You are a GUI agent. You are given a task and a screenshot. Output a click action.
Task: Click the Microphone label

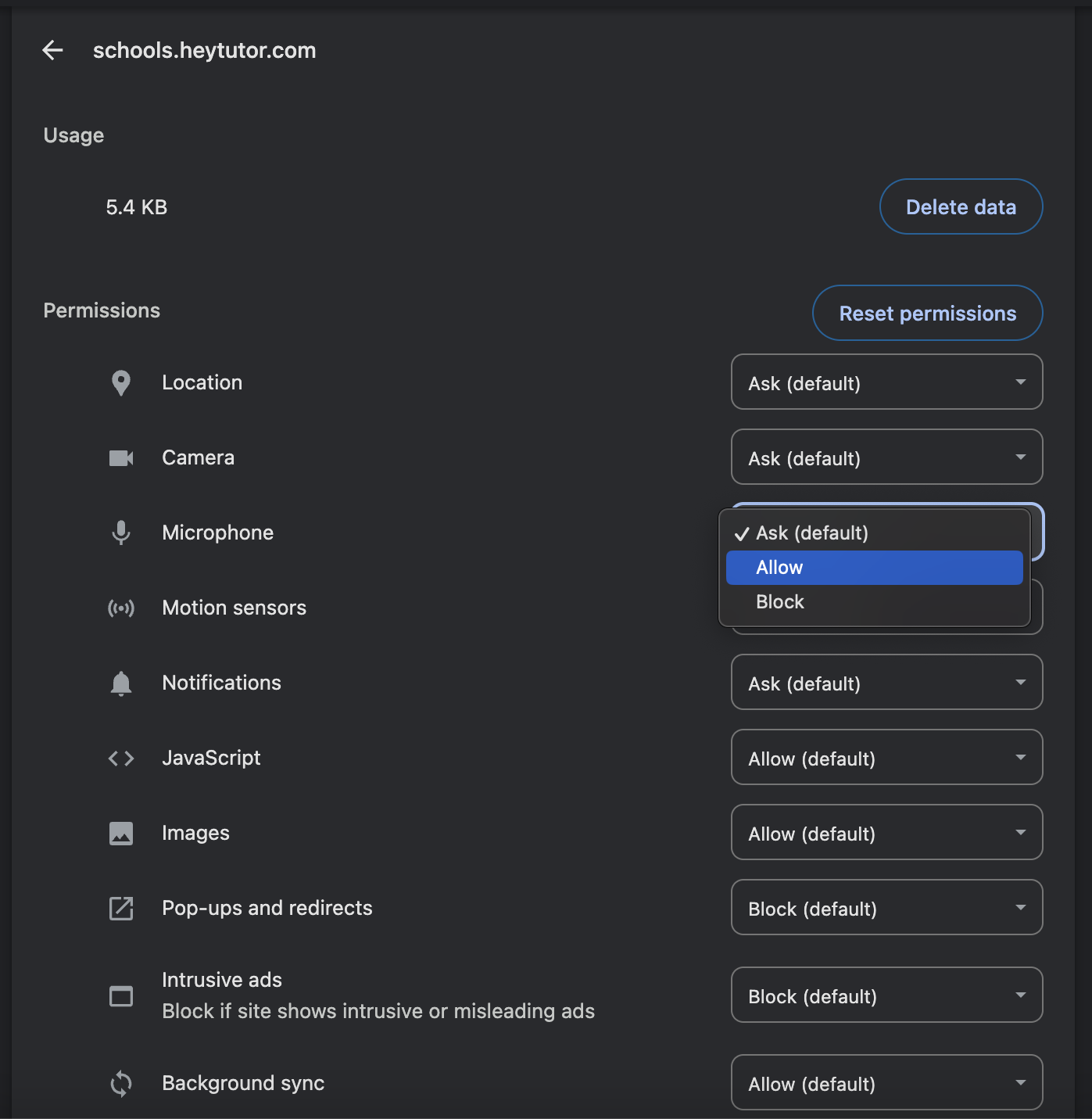218,533
